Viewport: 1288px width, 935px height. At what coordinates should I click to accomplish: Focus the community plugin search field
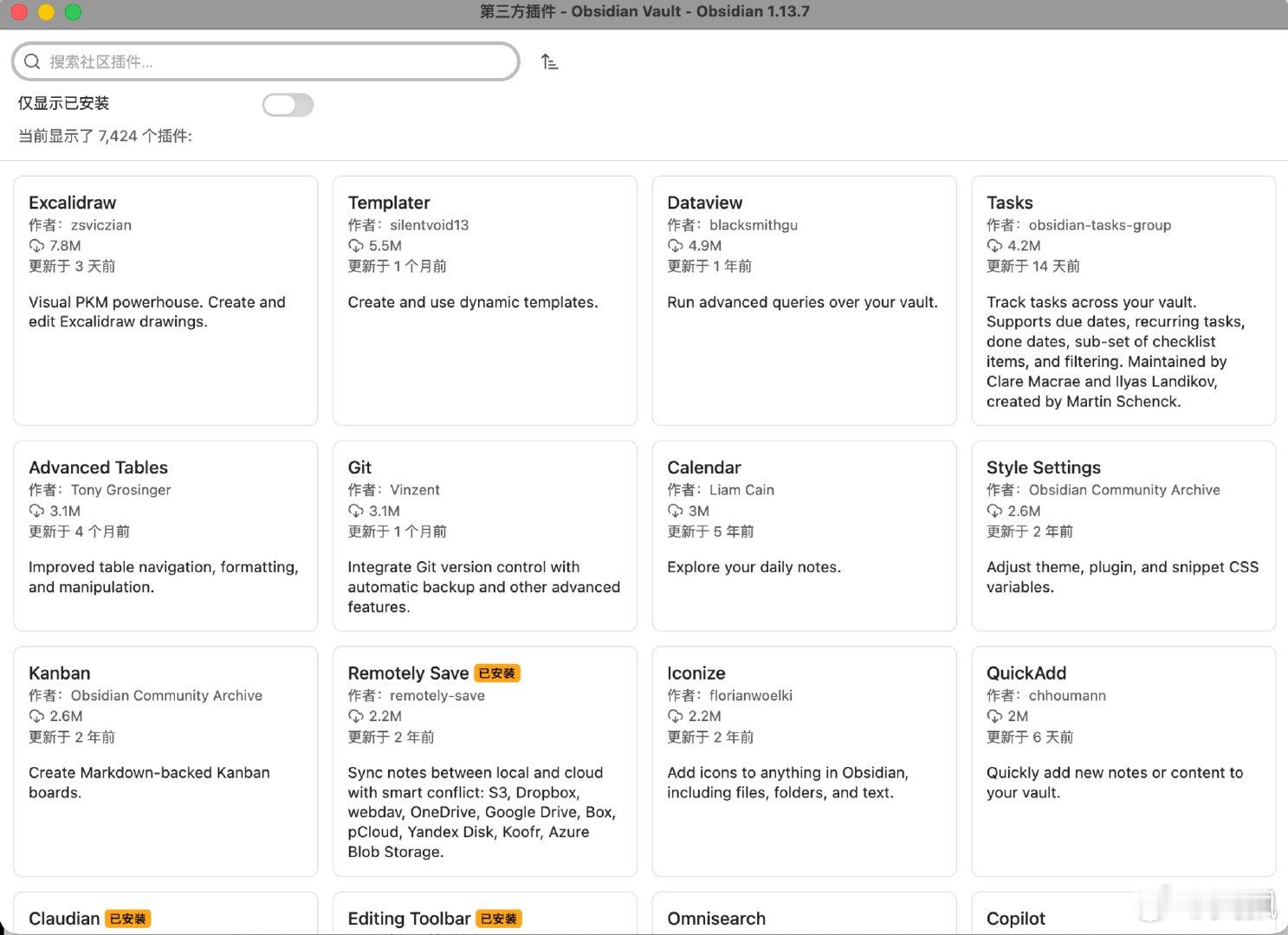(266, 61)
